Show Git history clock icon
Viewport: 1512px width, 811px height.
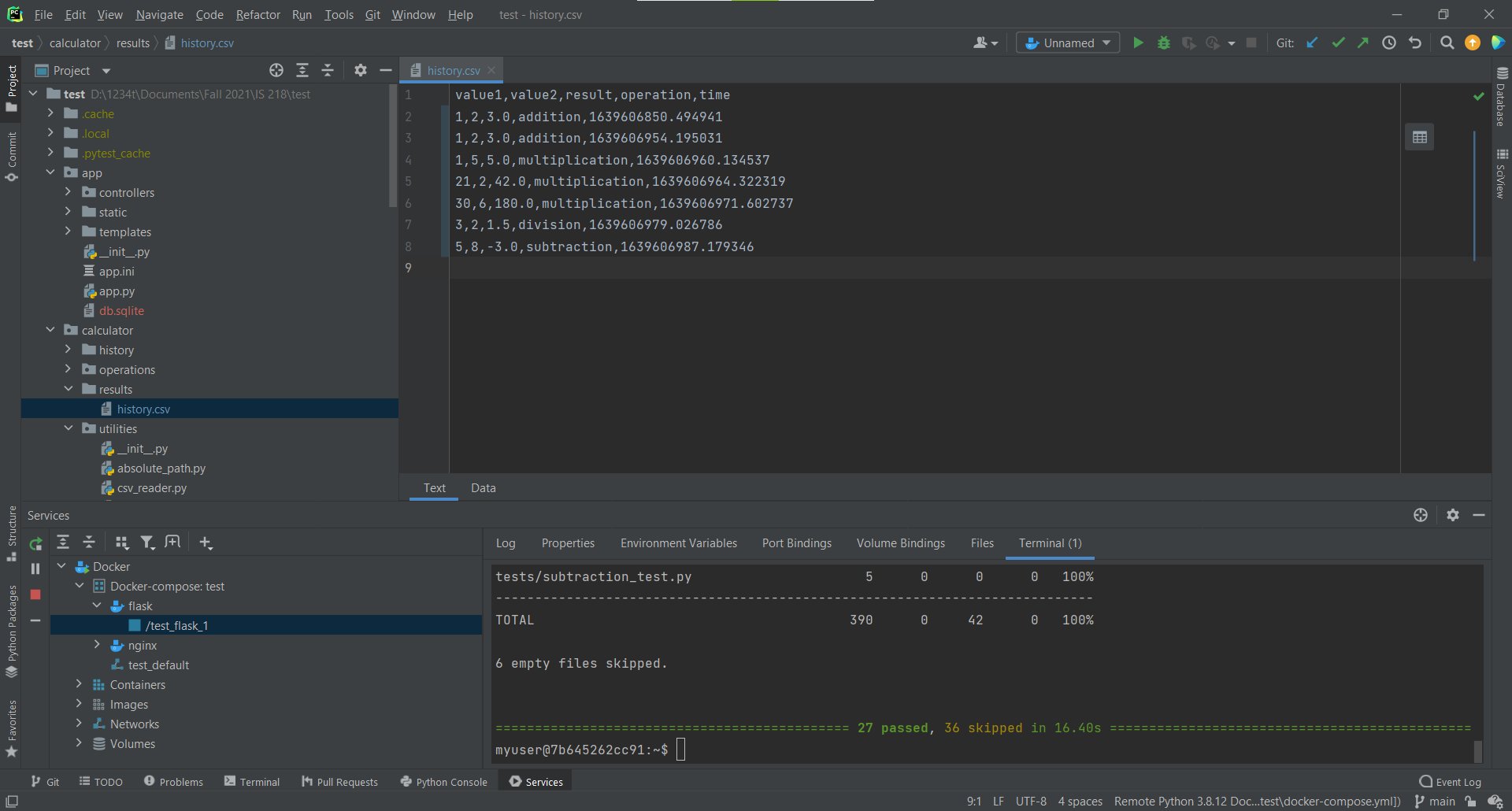click(x=1389, y=43)
